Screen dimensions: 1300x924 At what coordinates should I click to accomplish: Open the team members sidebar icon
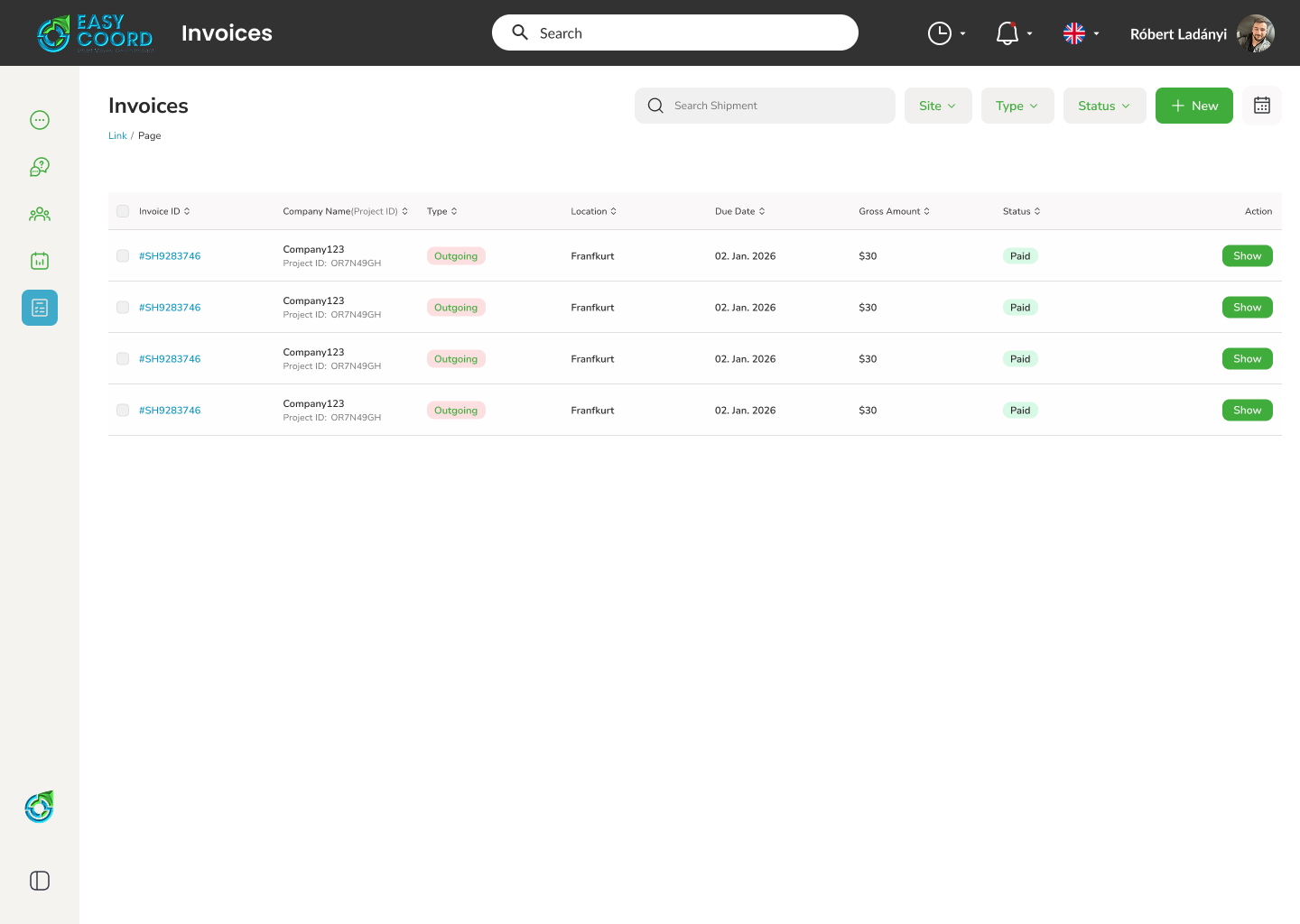[40, 214]
